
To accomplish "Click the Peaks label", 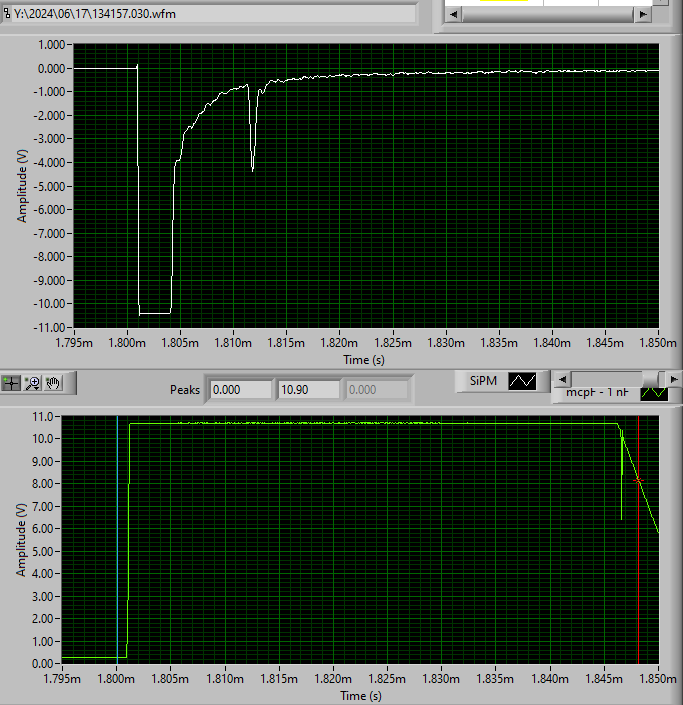I will [185, 390].
